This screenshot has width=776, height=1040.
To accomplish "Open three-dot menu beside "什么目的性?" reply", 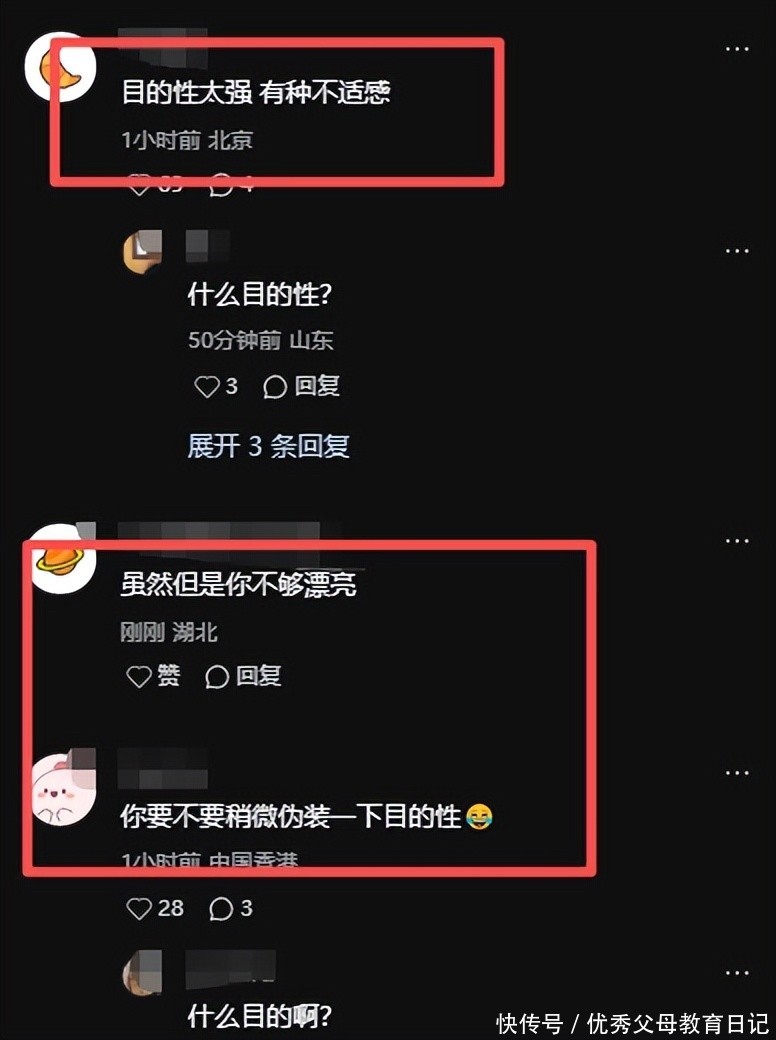I will [x=737, y=251].
